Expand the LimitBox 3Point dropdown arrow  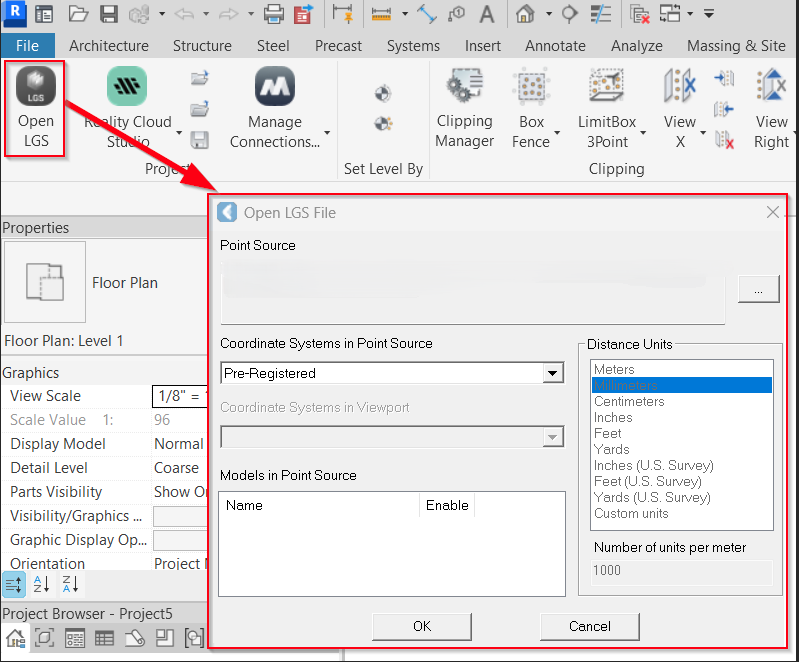click(x=643, y=133)
